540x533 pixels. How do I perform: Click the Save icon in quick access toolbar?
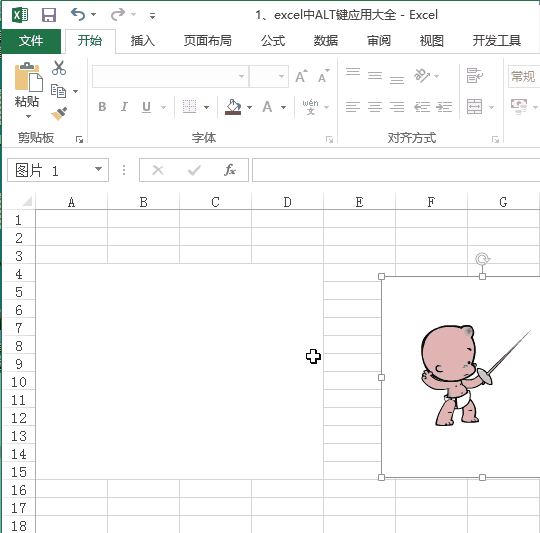tap(49, 15)
